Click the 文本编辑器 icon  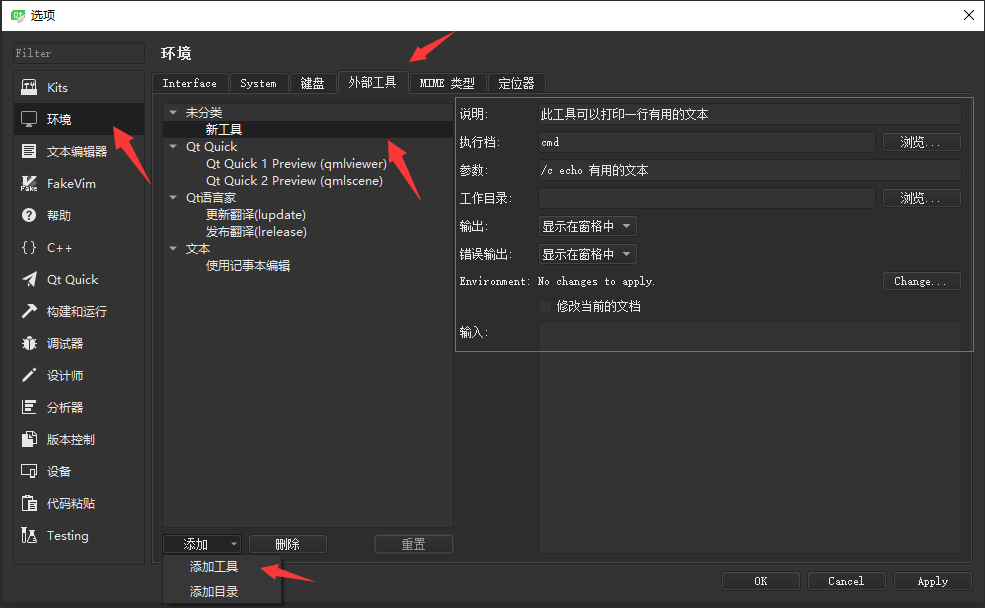coord(29,151)
